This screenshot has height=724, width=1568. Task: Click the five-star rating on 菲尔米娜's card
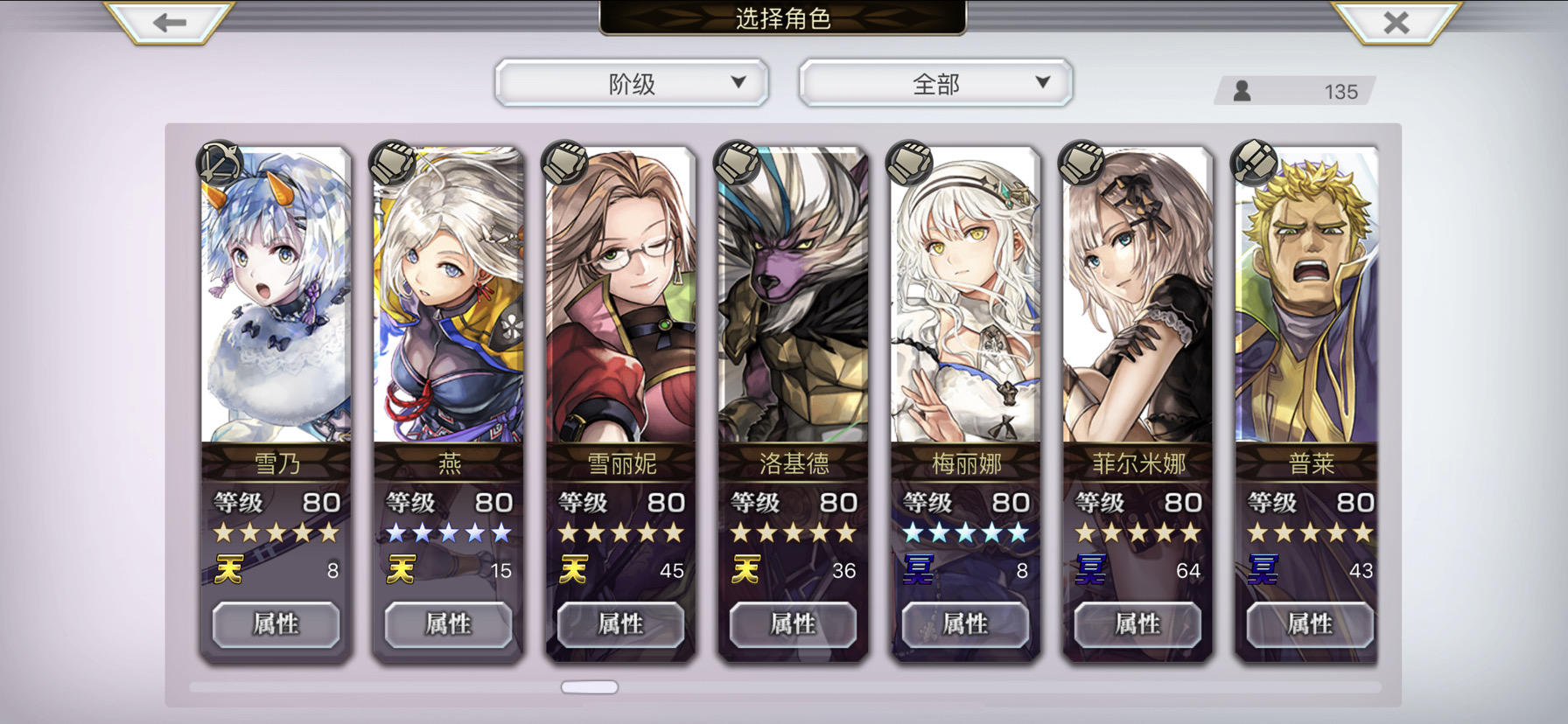(x=1137, y=532)
